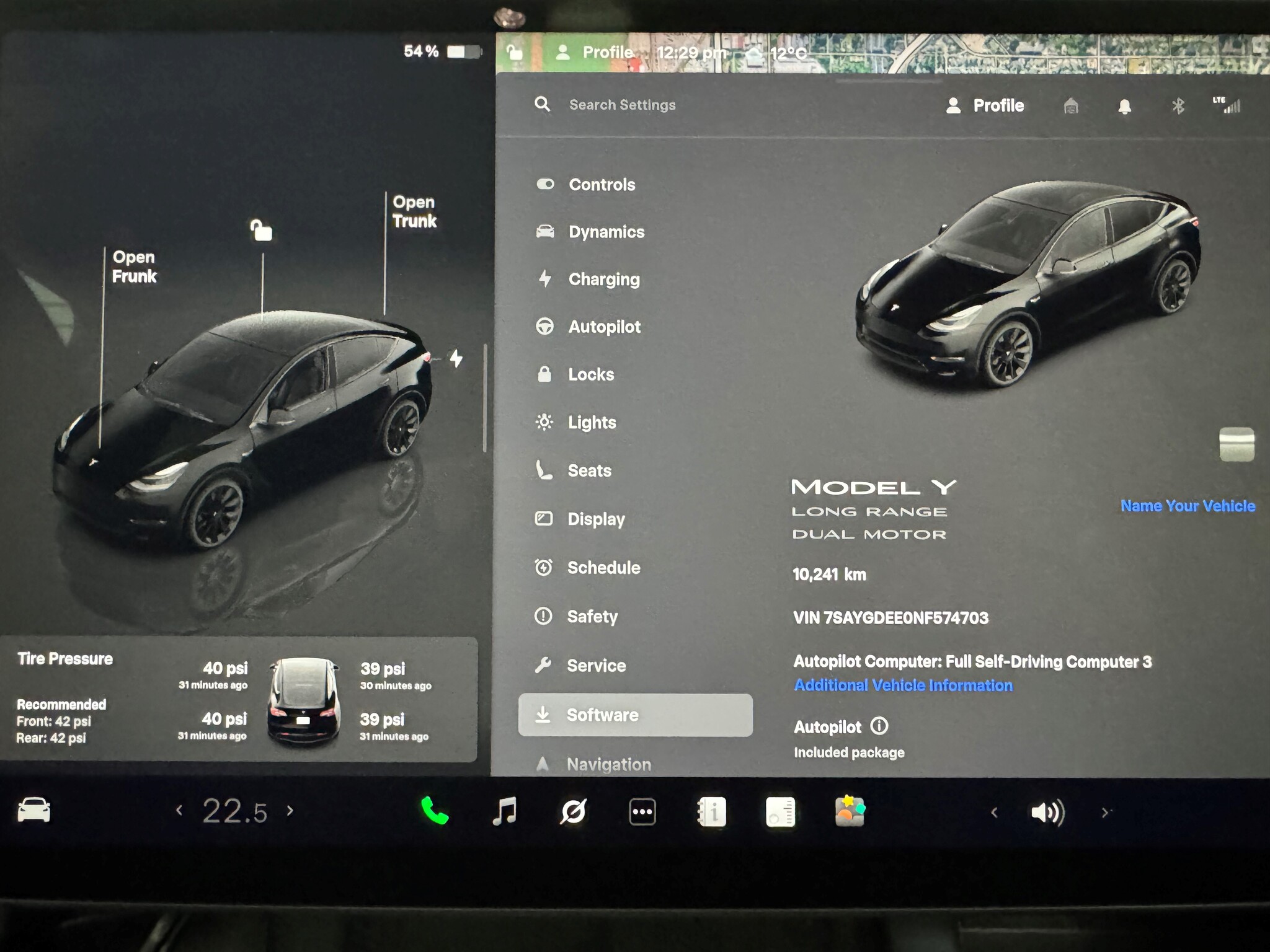Open the Charging settings menu

pyautogui.click(x=603, y=280)
